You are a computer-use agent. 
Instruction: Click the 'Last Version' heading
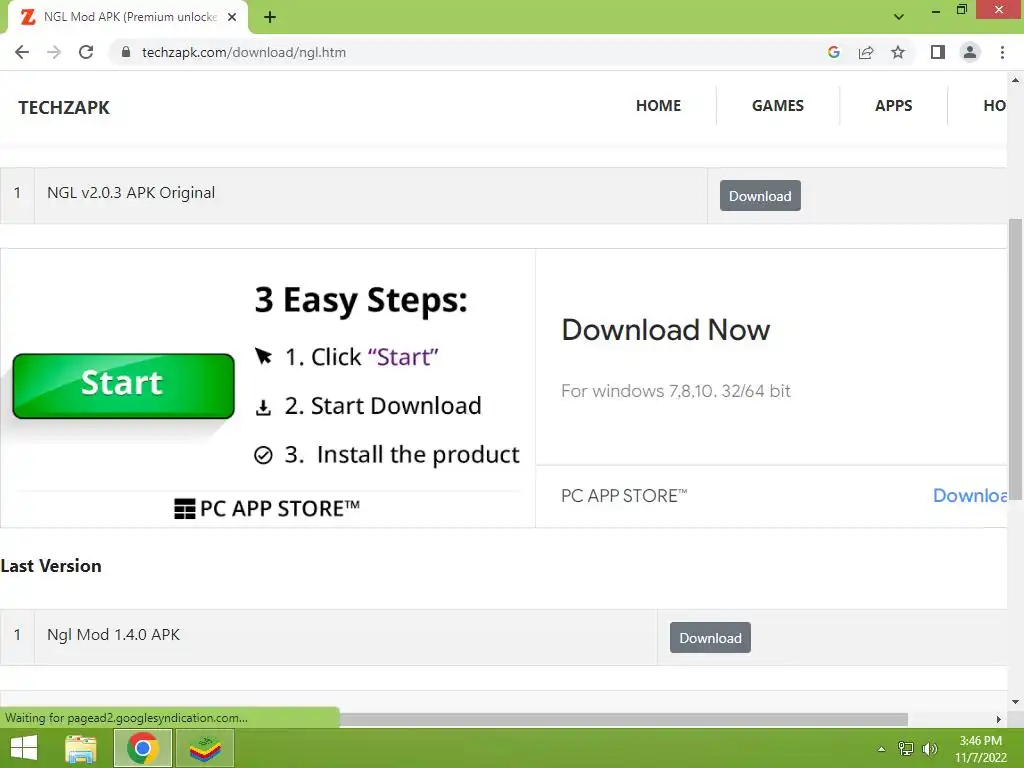51,566
